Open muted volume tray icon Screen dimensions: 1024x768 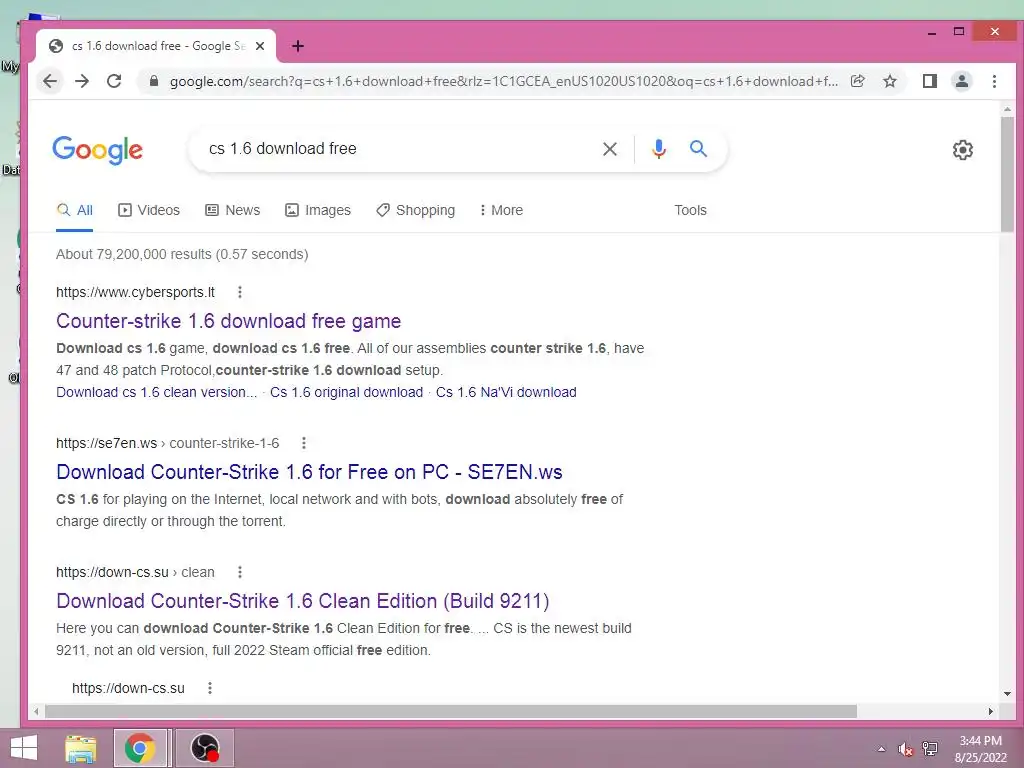pos(905,749)
